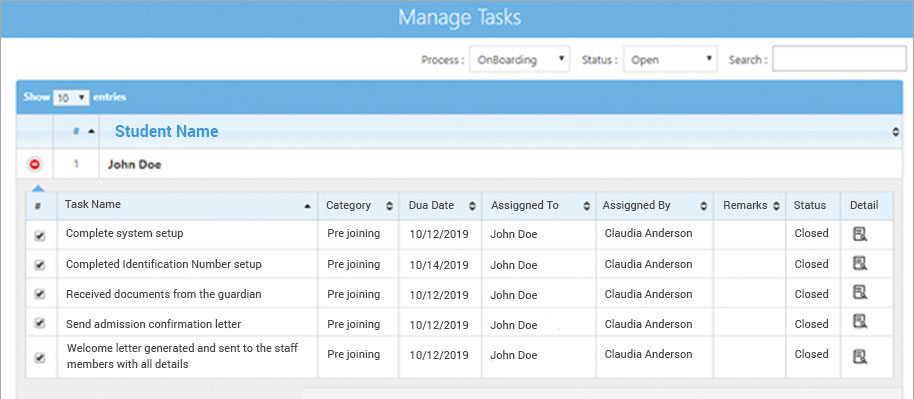Click in the Search input field

pyautogui.click(x=839, y=59)
